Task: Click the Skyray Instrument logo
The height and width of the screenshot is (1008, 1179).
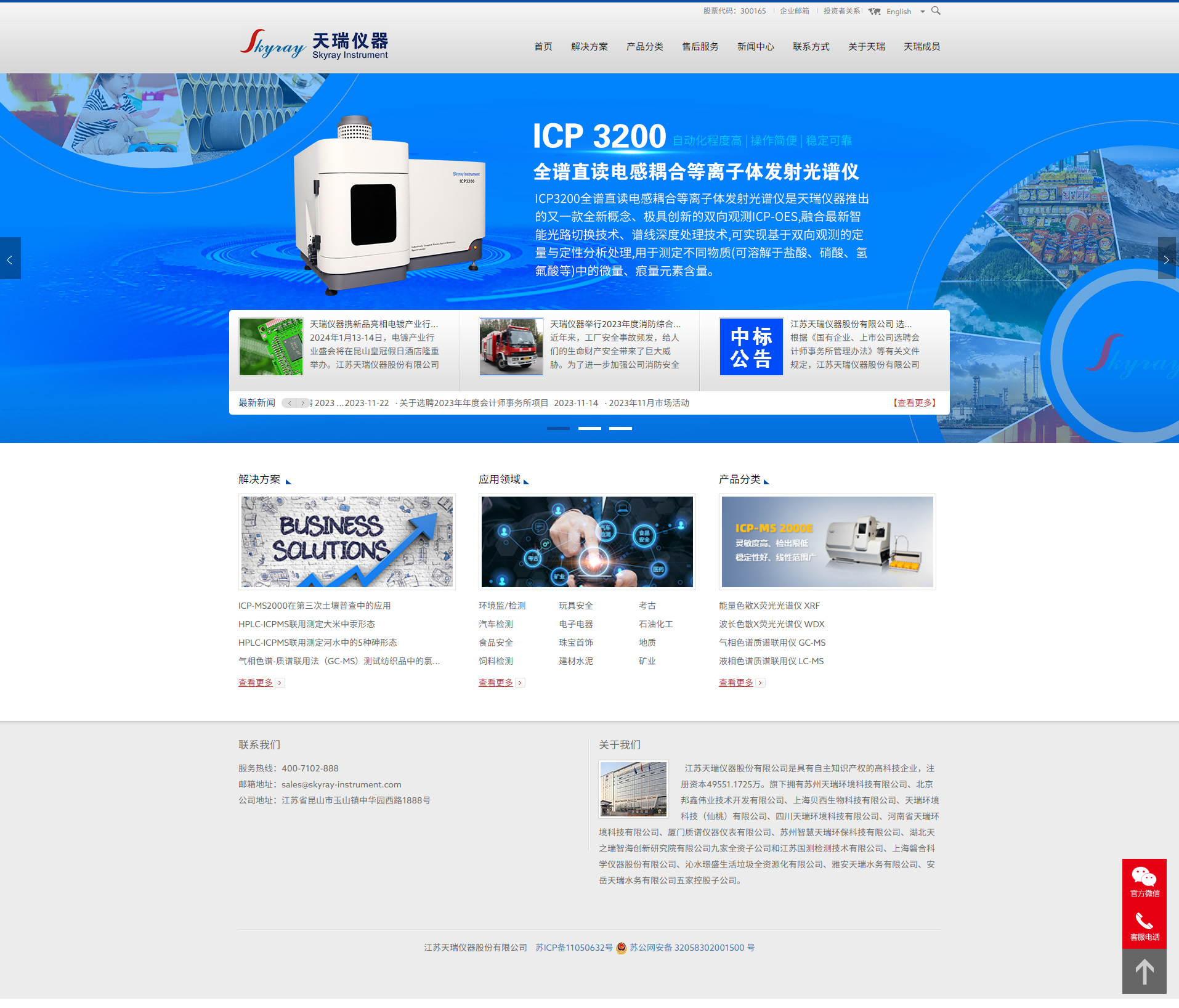Action: pyautogui.click(x=314, y=45)
